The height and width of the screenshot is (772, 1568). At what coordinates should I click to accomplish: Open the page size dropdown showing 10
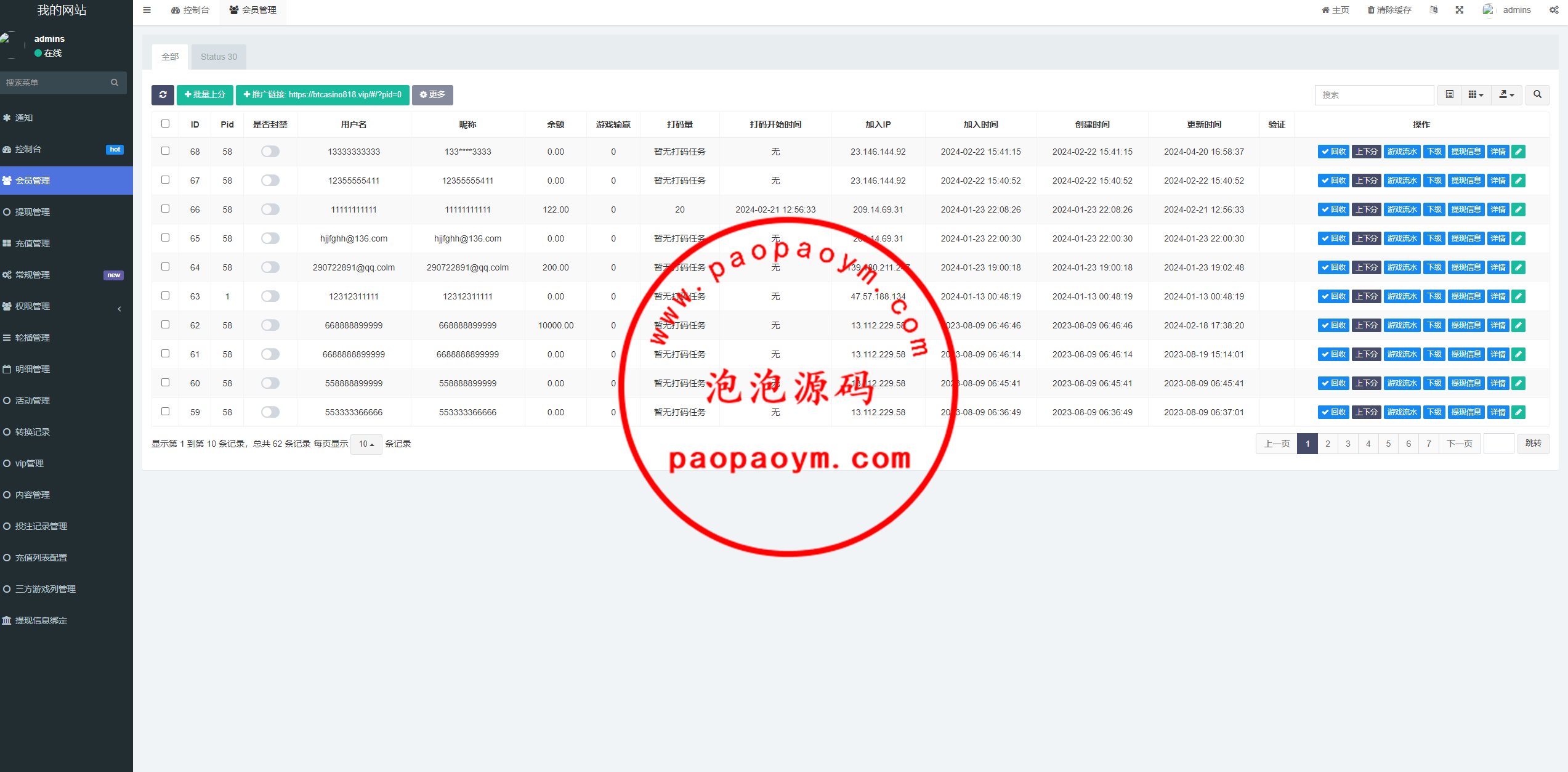pos(366,444)
